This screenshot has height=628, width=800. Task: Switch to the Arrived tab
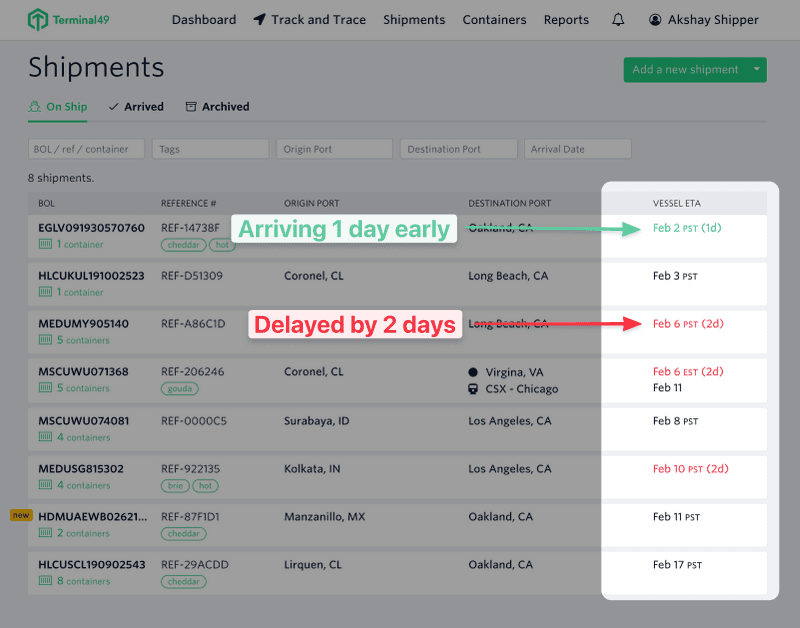pos(136,107)
